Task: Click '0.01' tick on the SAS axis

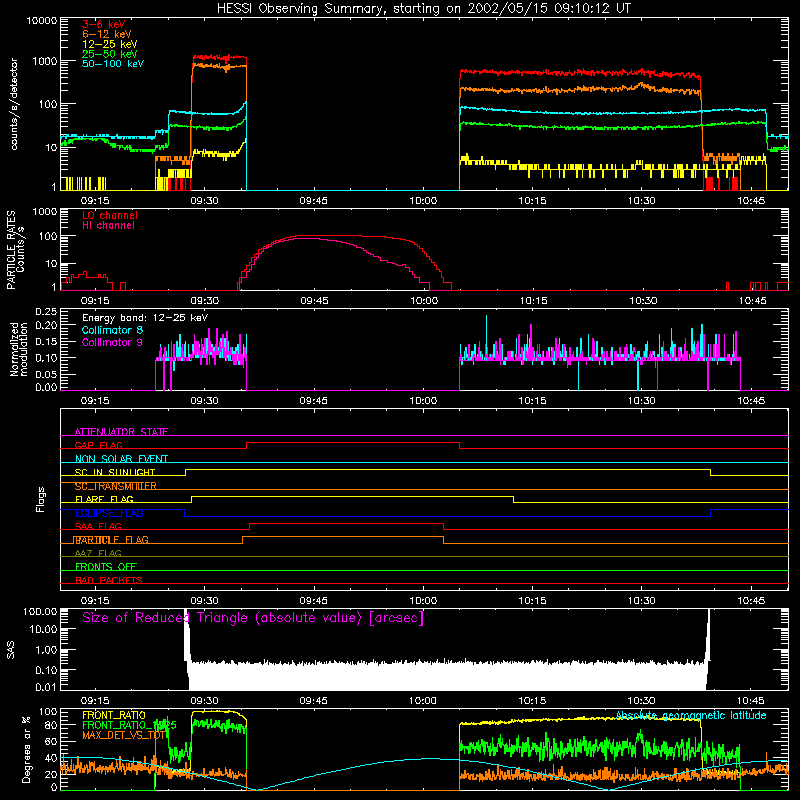Action: [46, 687]
